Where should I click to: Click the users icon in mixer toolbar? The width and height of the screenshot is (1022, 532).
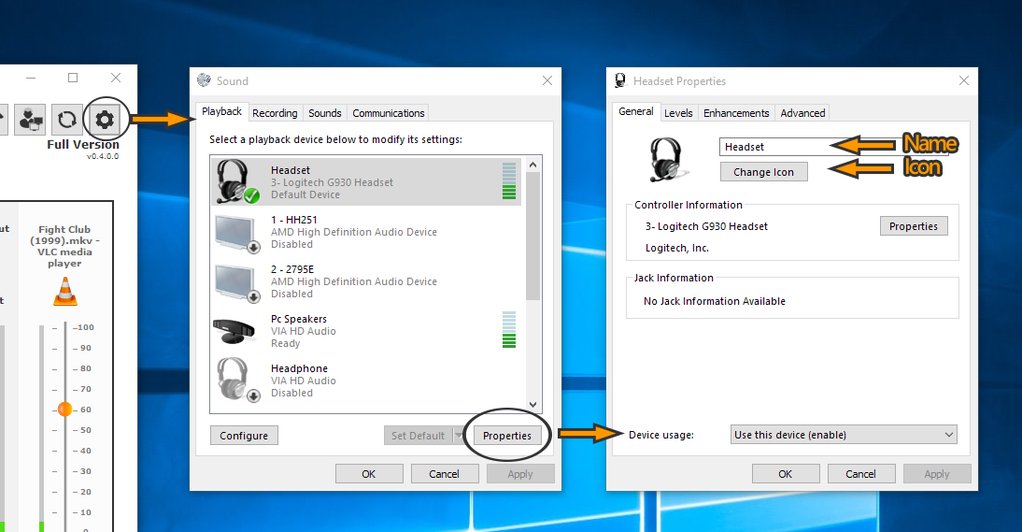[x=29, y=119]
